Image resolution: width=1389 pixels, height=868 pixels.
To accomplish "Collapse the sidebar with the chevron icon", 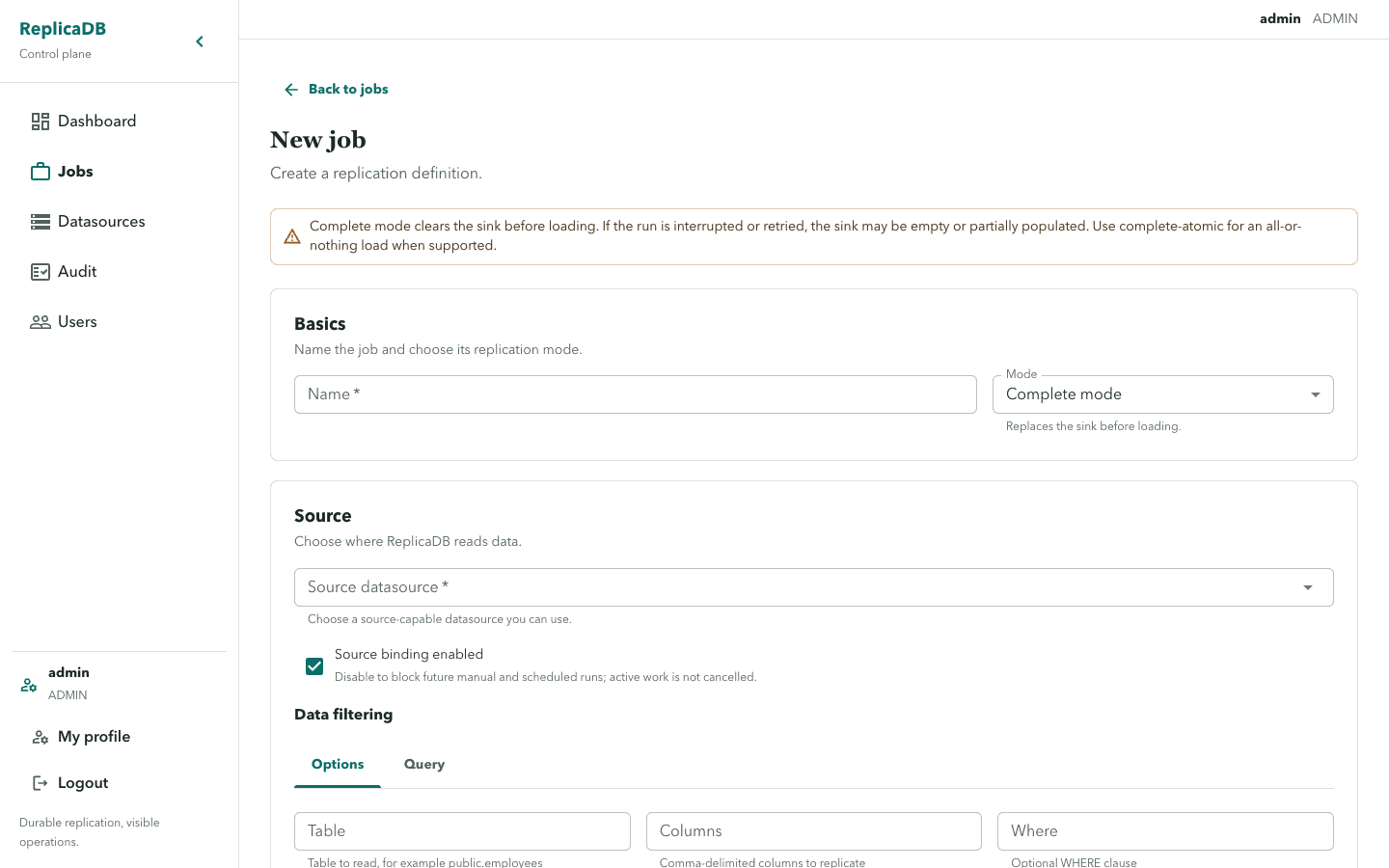I will coord(200,41).
